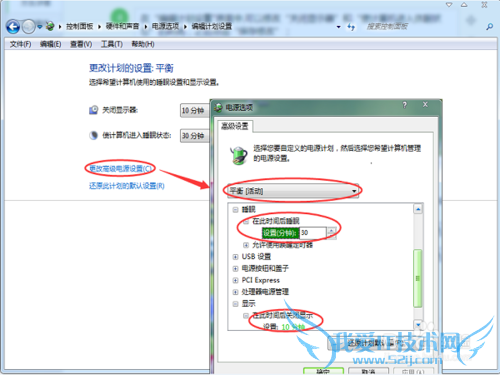This screenshot has height=375, width=500.
Task: Click the 电源选项 dialog title icon
Action: click(x=218, y=107)
